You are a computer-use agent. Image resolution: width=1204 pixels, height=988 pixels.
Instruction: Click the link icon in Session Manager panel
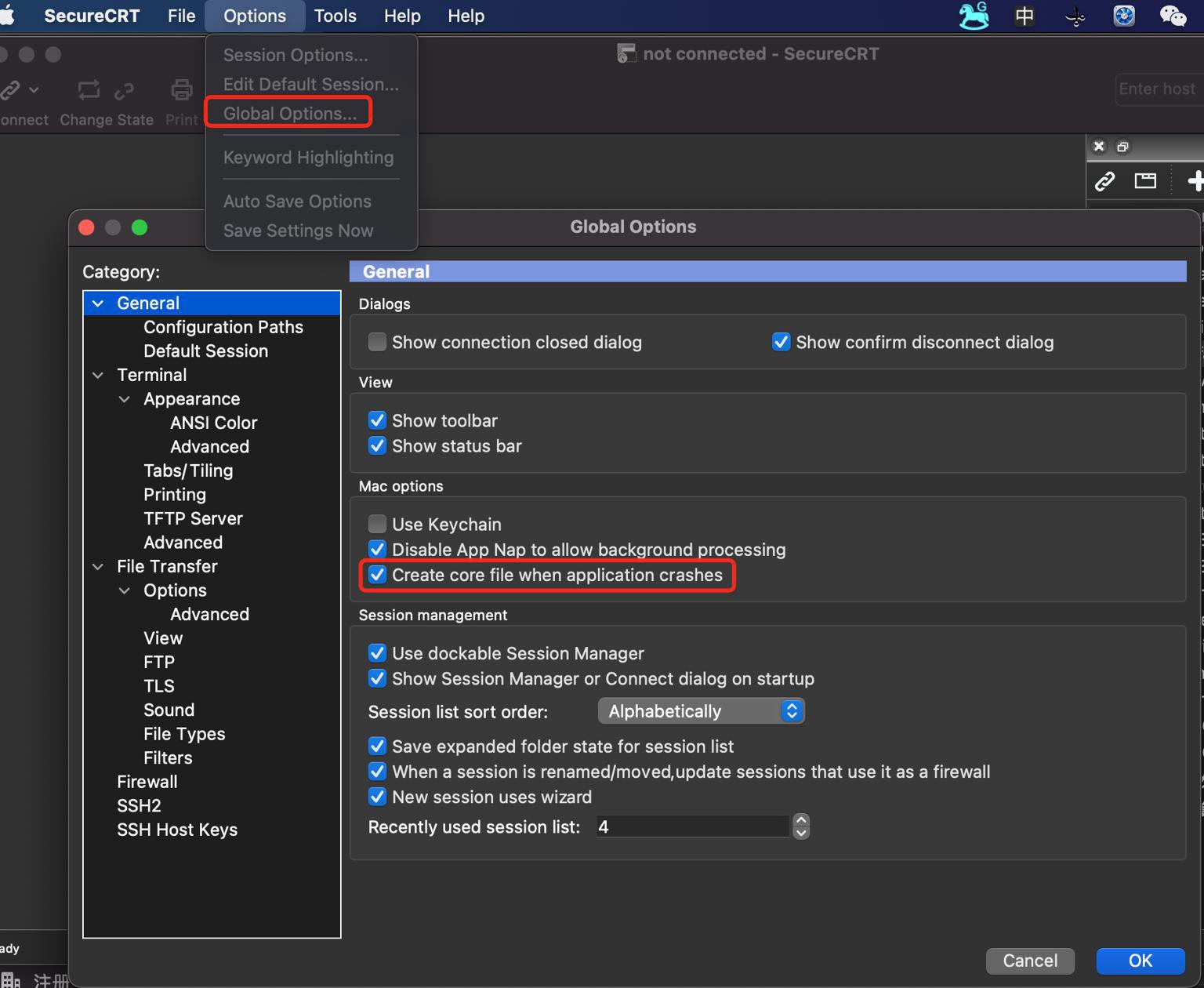click(x=1104, y=181)
